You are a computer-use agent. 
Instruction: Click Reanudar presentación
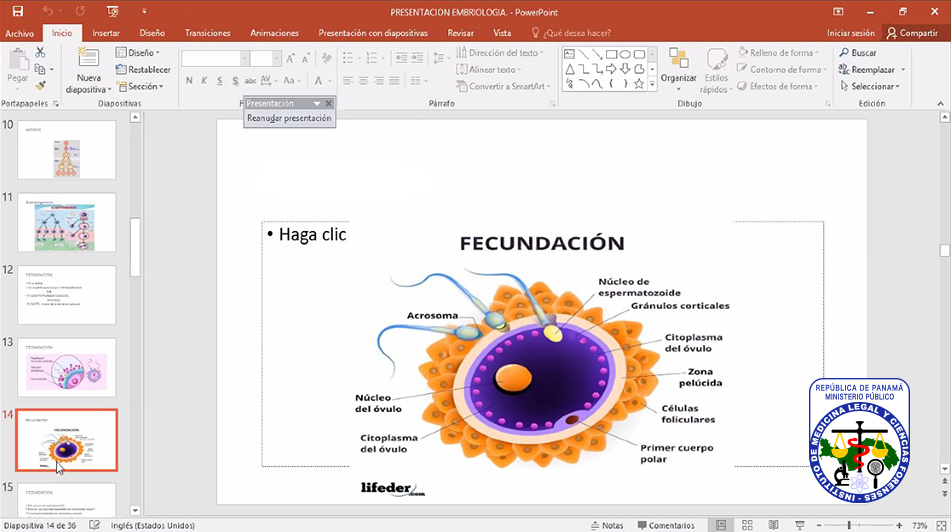click(289, 118)
